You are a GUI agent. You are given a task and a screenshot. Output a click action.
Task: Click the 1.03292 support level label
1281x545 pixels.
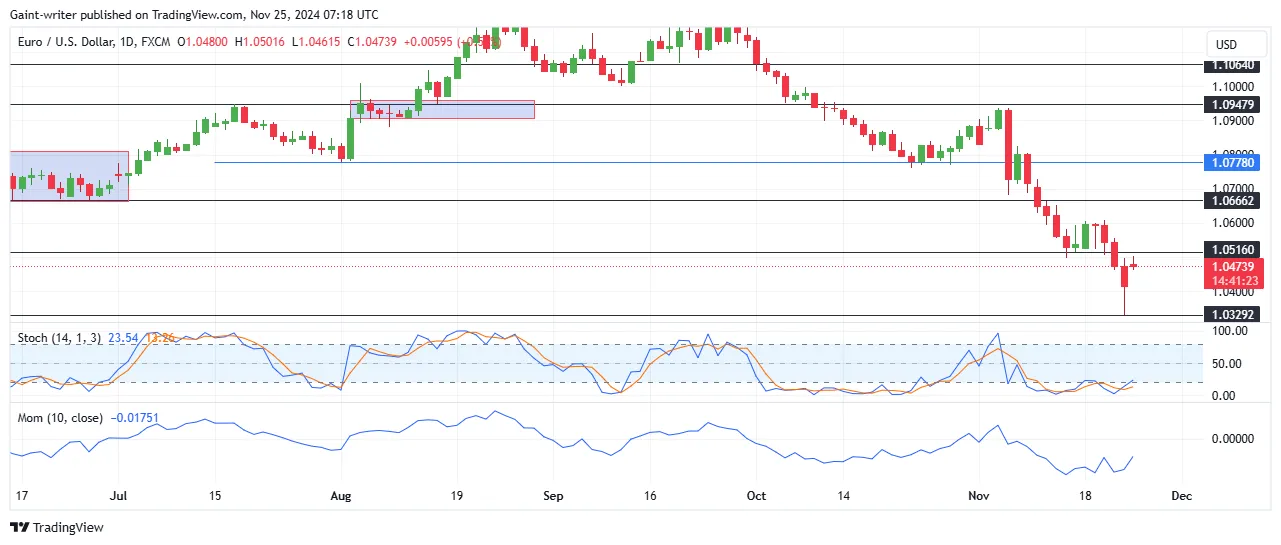(x=1234, y=314)
